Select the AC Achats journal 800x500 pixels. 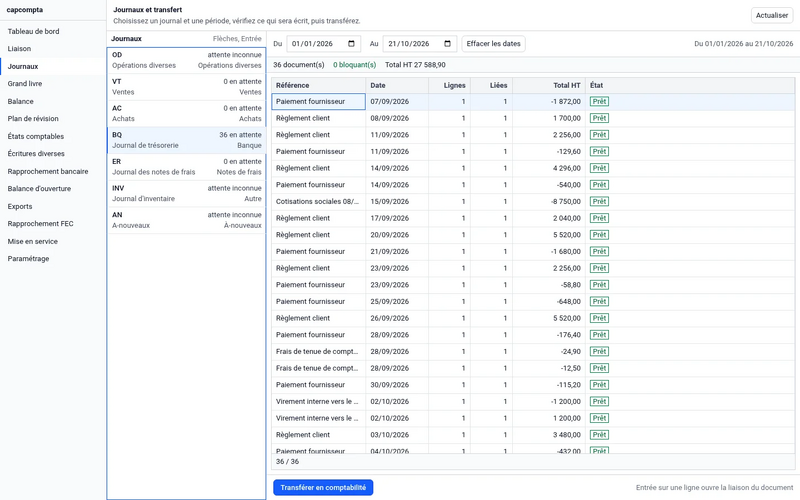(187, 113)
